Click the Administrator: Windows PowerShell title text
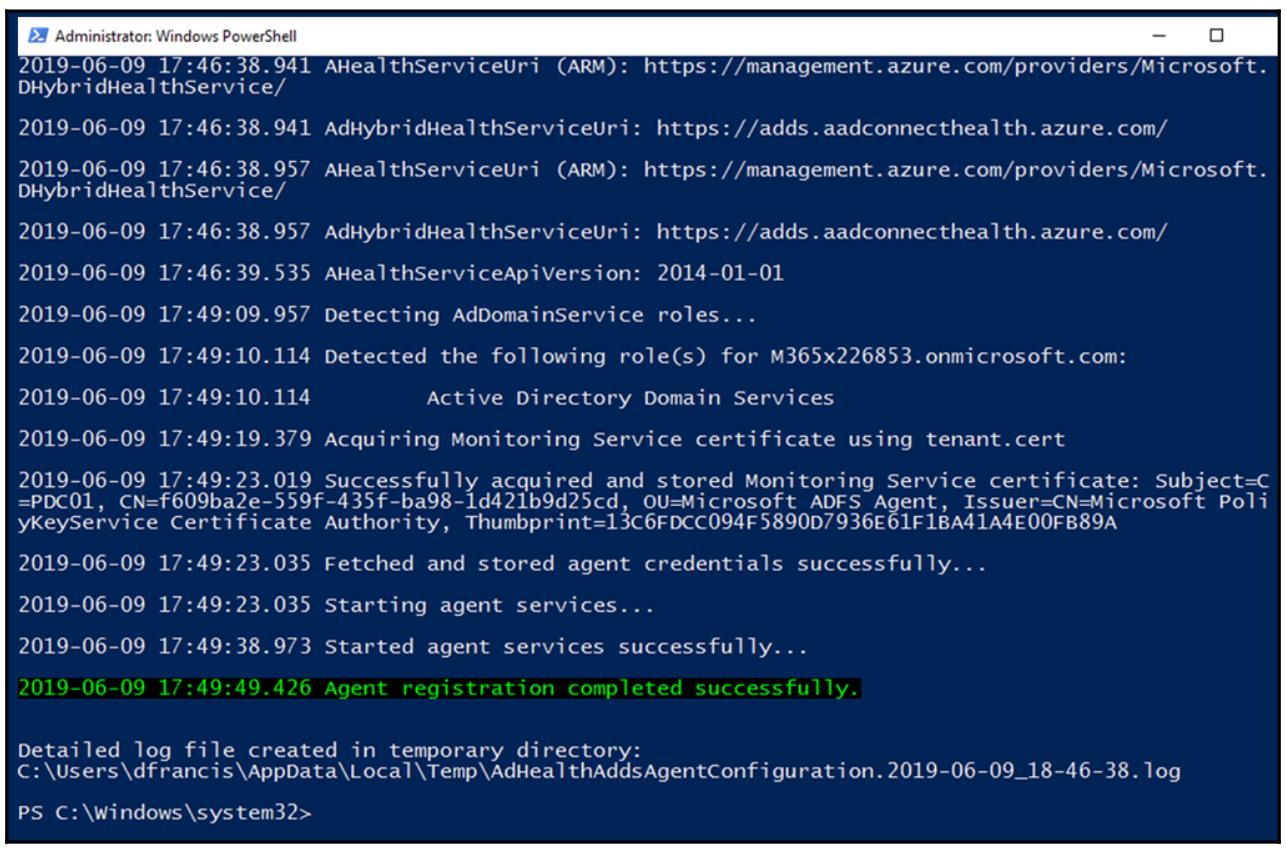Screen dimensions: 1286x848 [176, 36]
